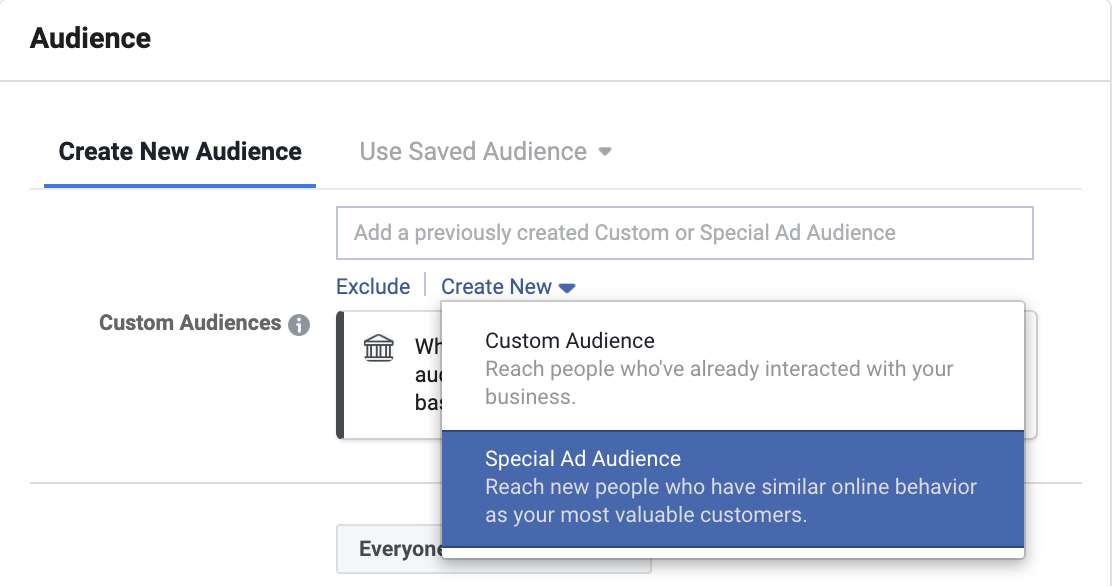Click the Custom Audiences field label

190,323
